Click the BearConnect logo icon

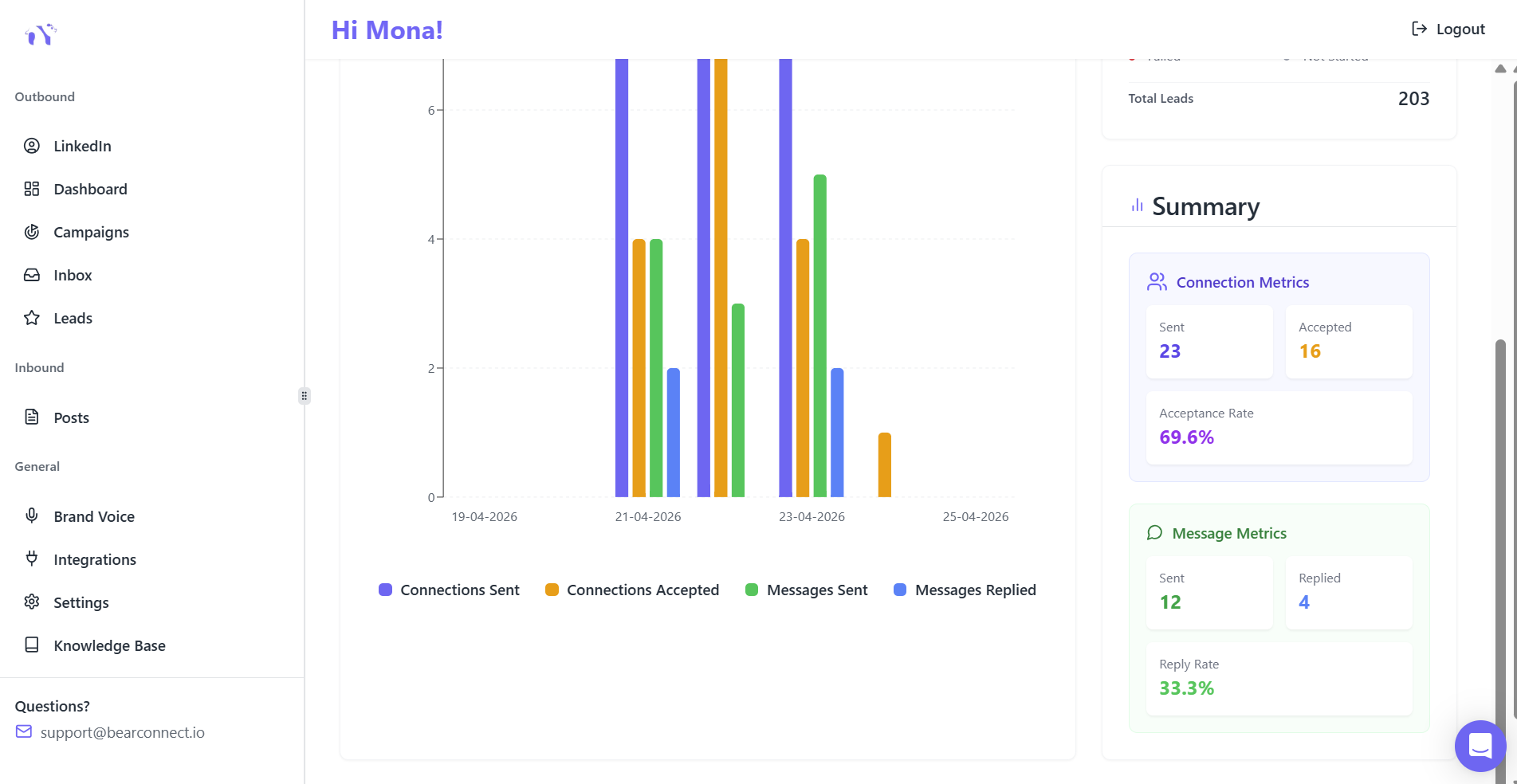41,34
